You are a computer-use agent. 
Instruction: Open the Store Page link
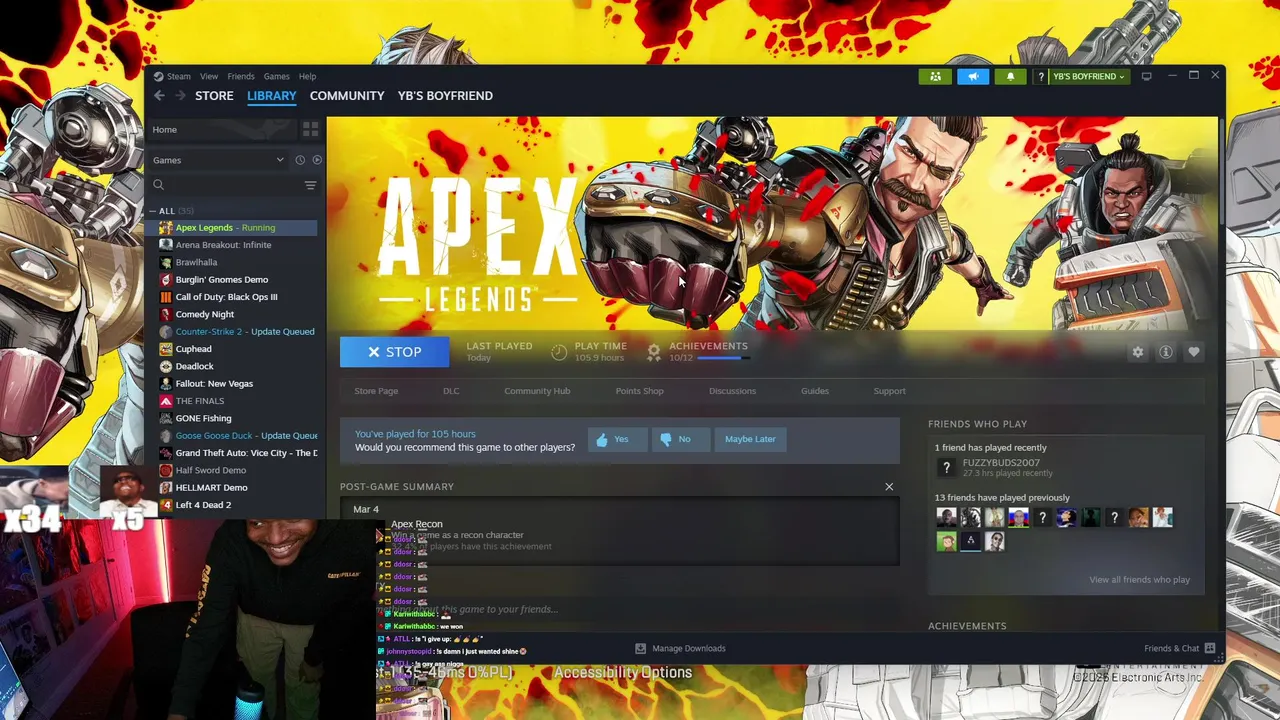click(376, 391)
